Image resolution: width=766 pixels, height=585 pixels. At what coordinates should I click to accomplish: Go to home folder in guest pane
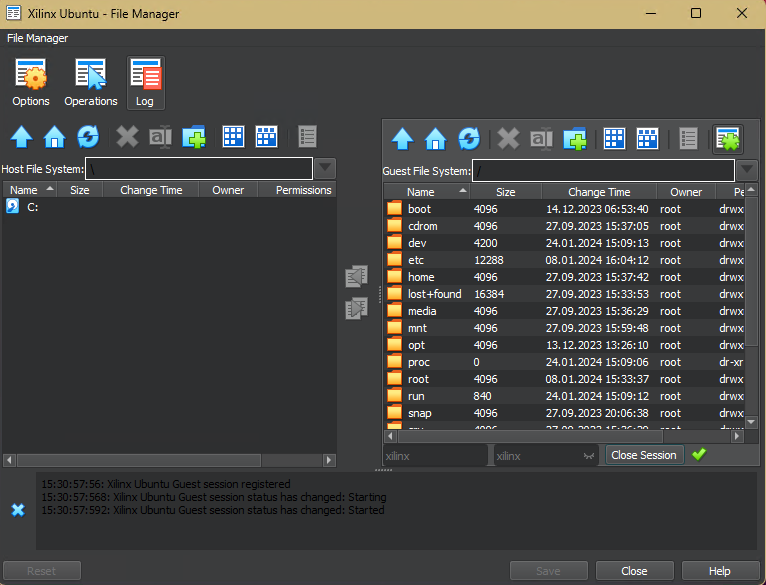tap(436, 139)
